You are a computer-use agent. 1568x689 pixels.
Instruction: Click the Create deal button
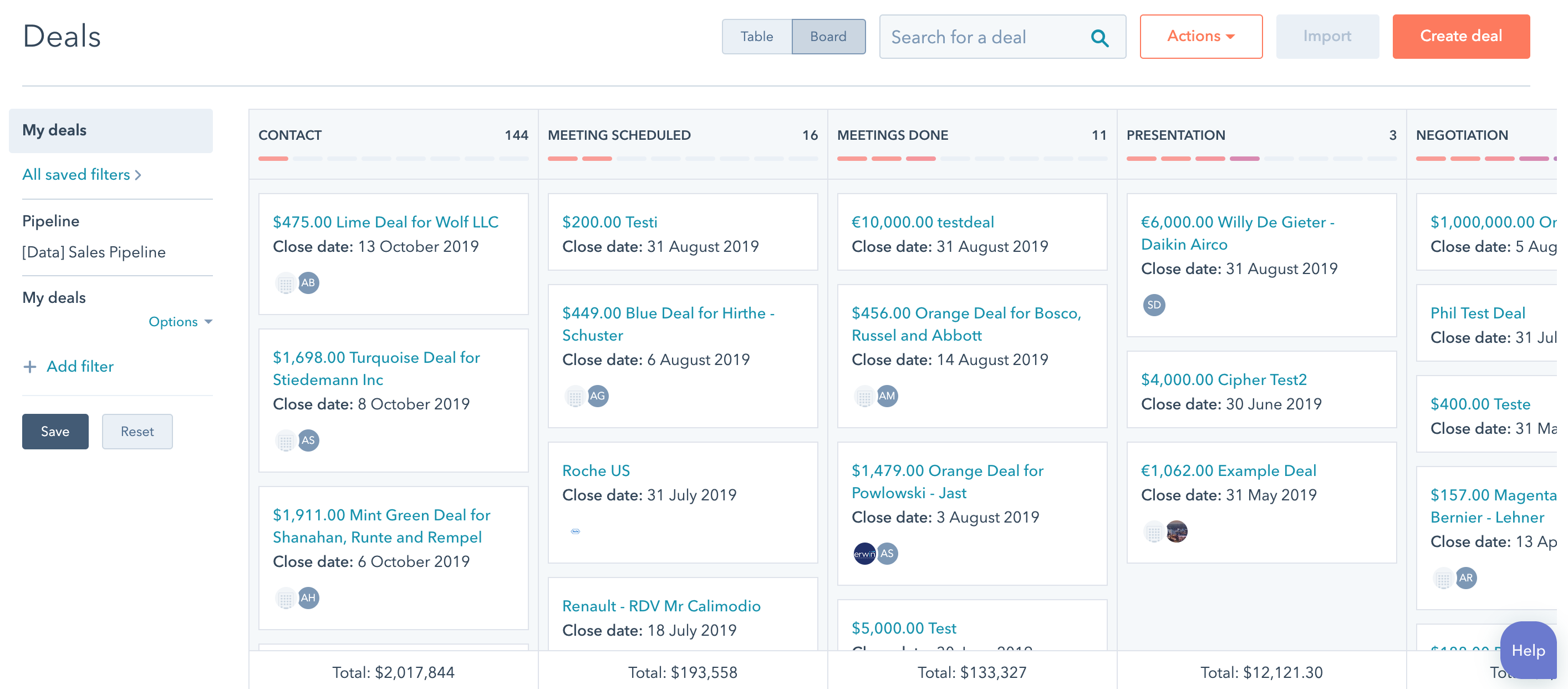coord(1460,37)
